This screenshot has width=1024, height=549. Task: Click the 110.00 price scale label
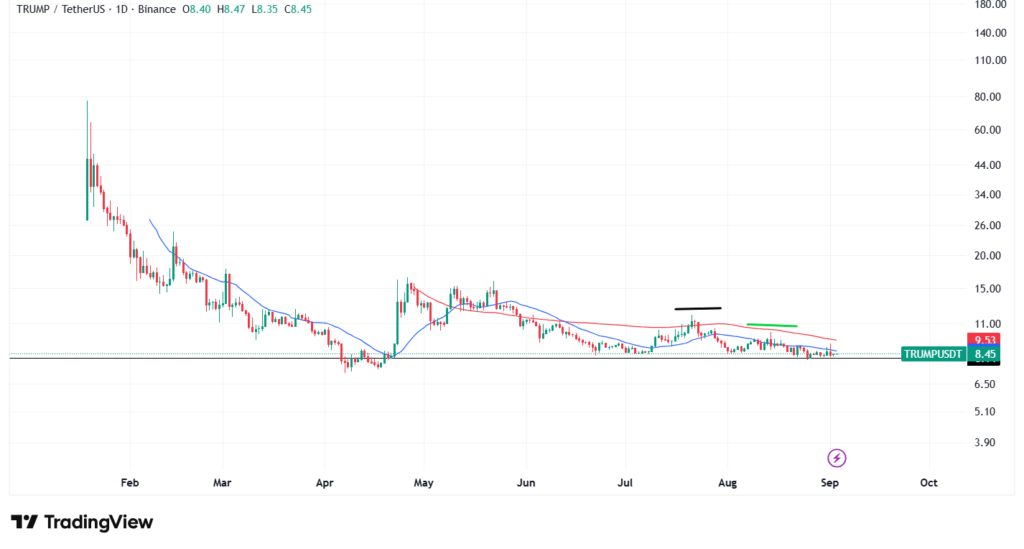point(991,60)
